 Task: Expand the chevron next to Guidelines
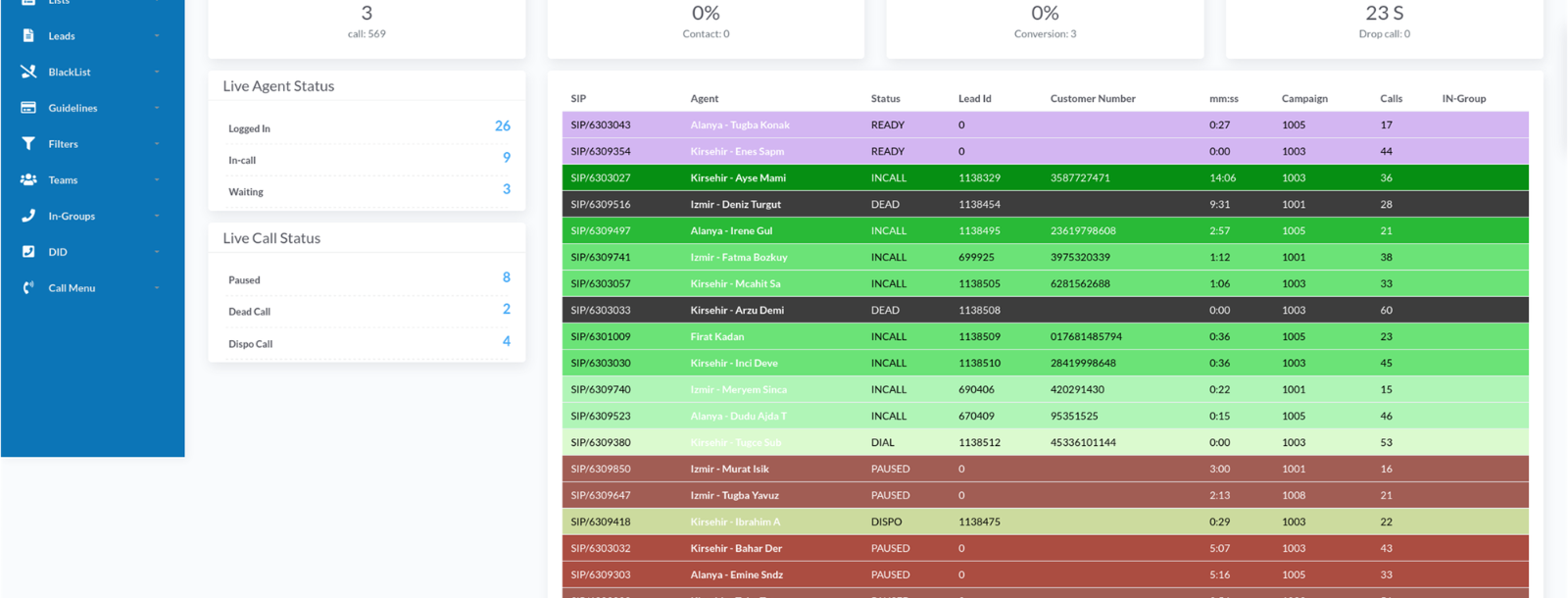coord(157,108)
